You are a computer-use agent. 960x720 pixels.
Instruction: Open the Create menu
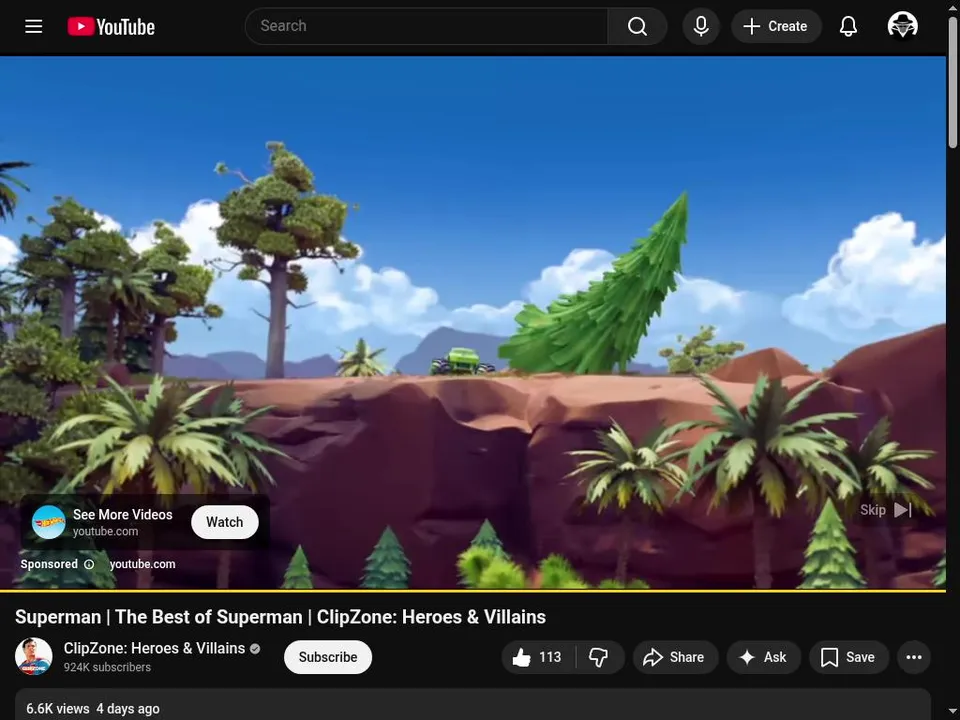point(776,26)
